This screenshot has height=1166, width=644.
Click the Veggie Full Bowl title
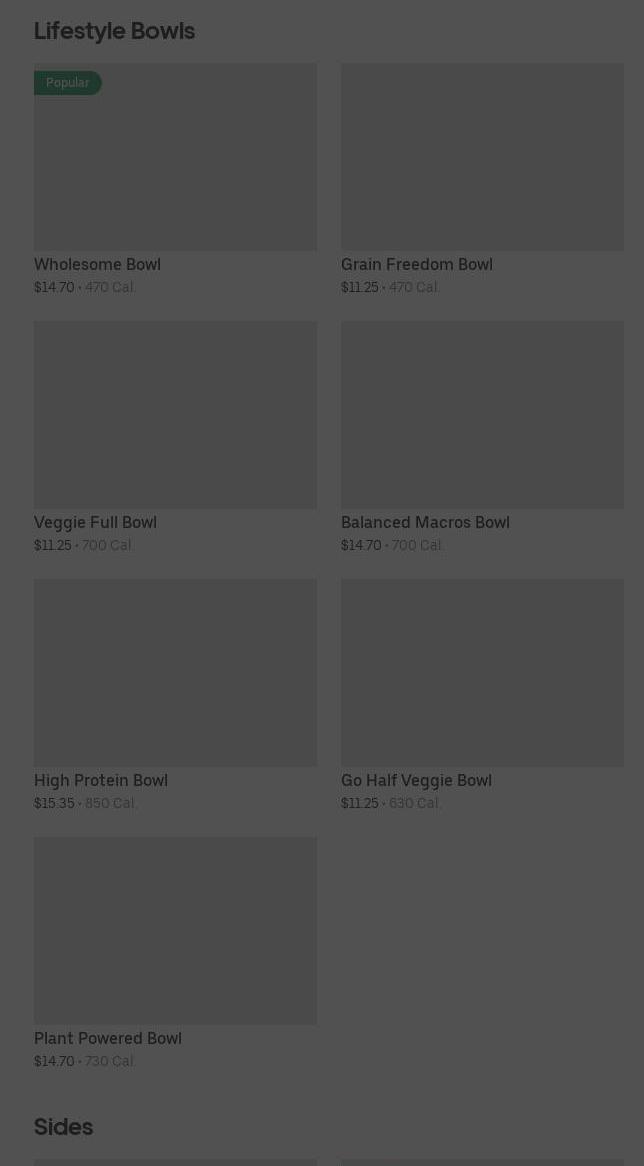coord(95,523)
